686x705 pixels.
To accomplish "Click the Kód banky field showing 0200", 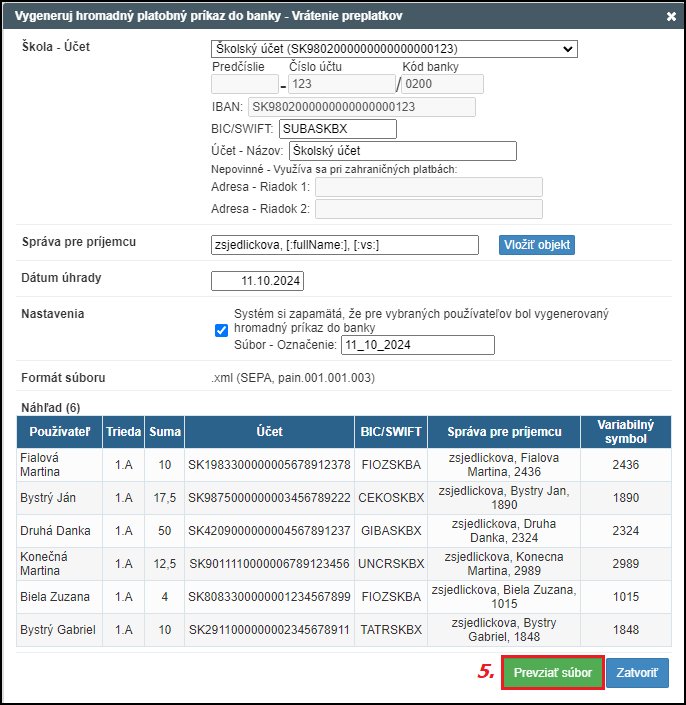I will click(442, 84).
